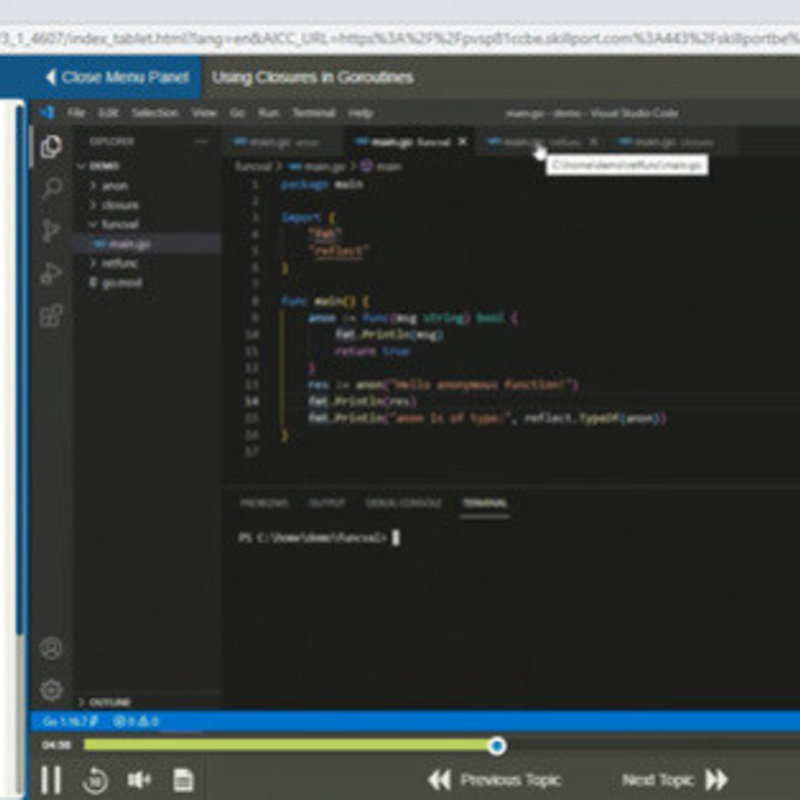Image resolution: width=800 pixels, height=800 pixels.
Task: Open Explorer panel more actions ellipsis
Action: point(202,141)
